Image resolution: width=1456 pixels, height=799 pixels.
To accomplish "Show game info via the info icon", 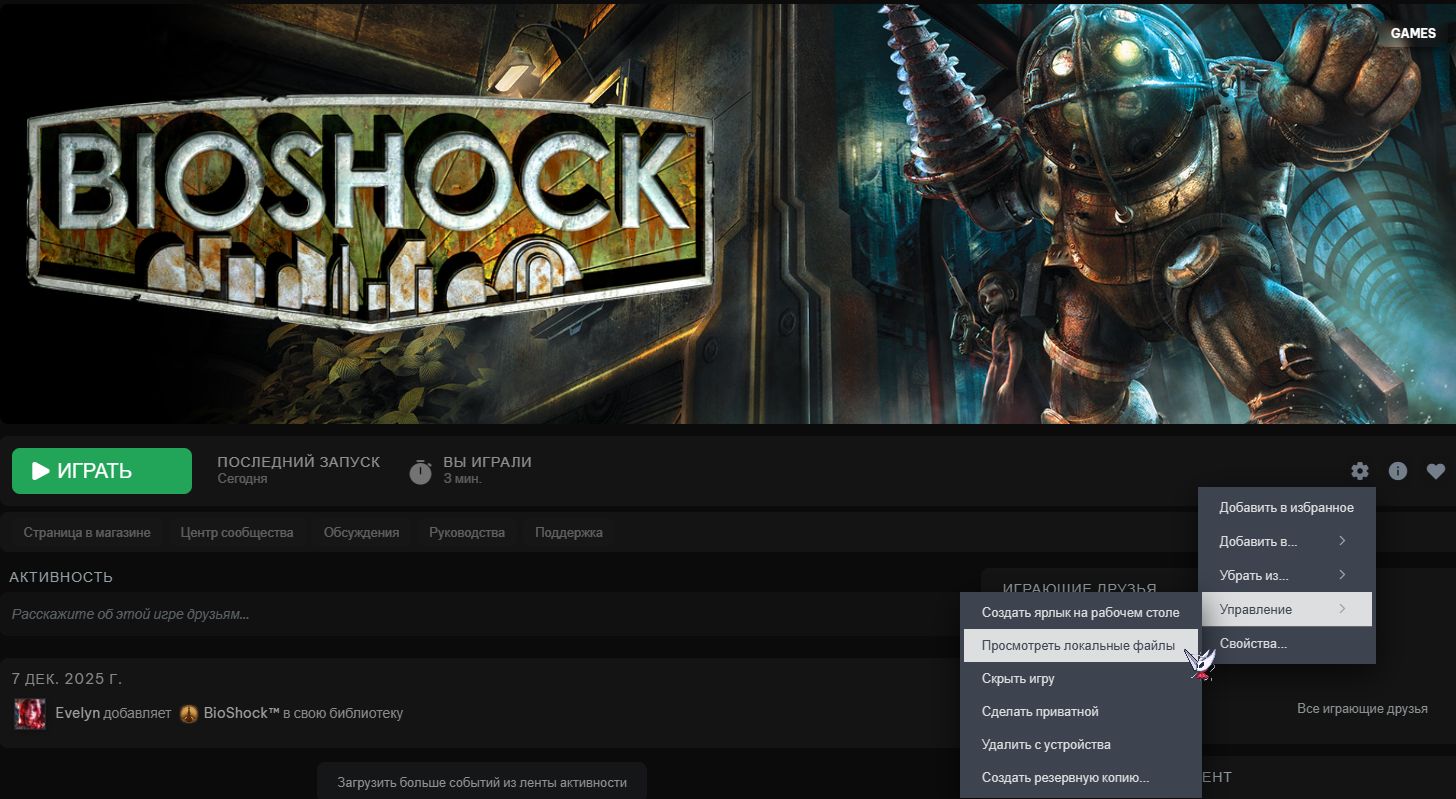I will point(1398,471).
